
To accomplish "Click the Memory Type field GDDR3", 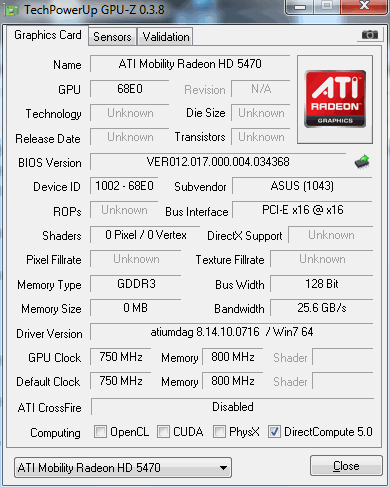I will click(x=136, y=284).
